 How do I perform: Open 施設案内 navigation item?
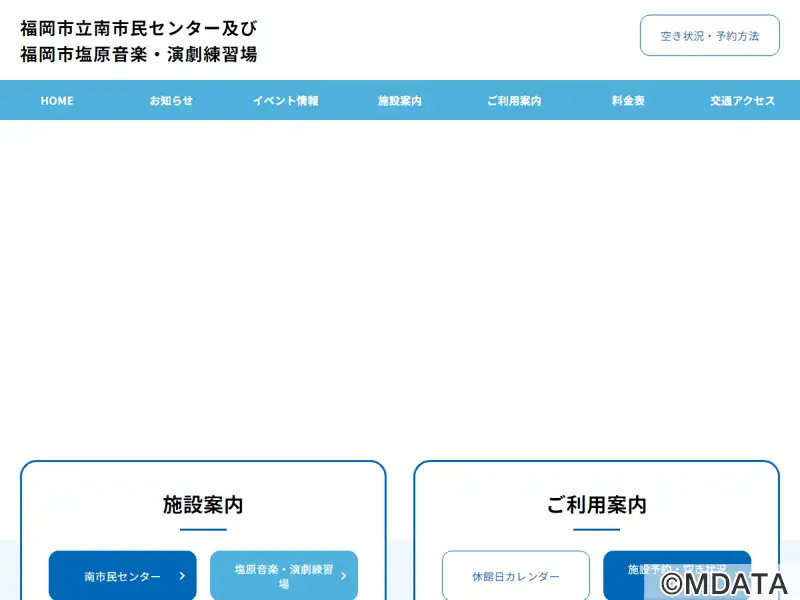click(x=400, y=101)
